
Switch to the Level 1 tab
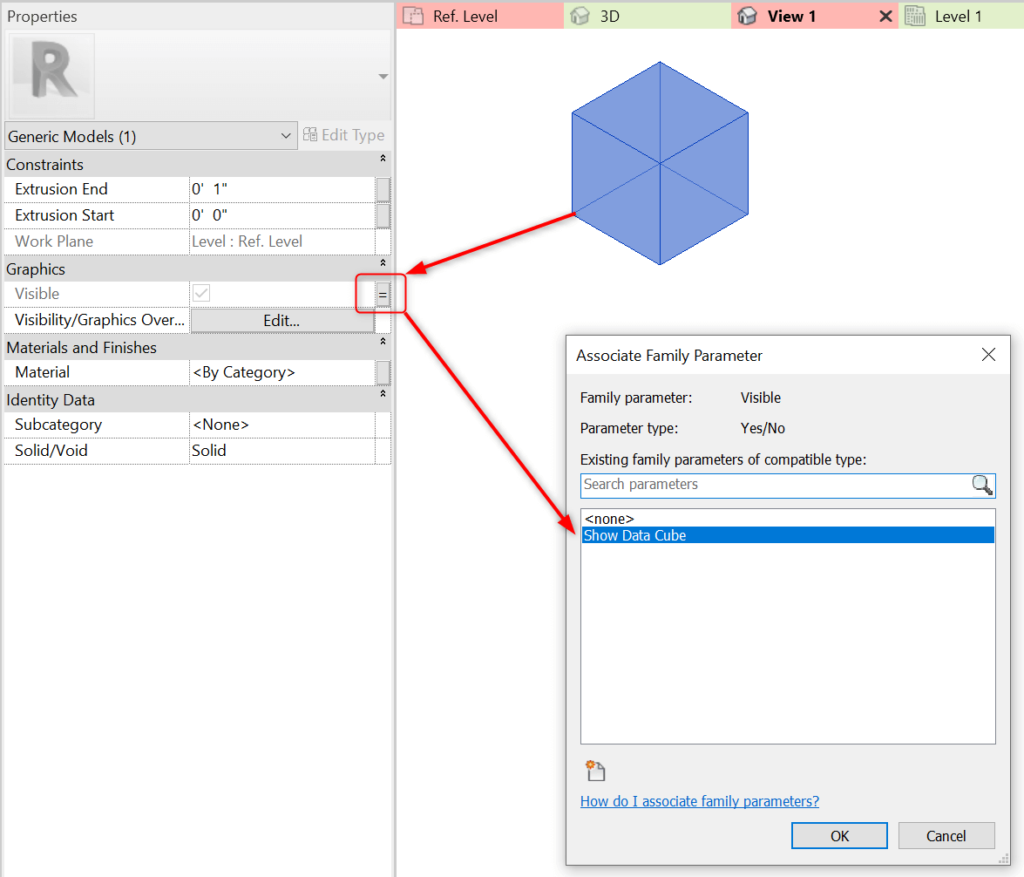point(960,16)
